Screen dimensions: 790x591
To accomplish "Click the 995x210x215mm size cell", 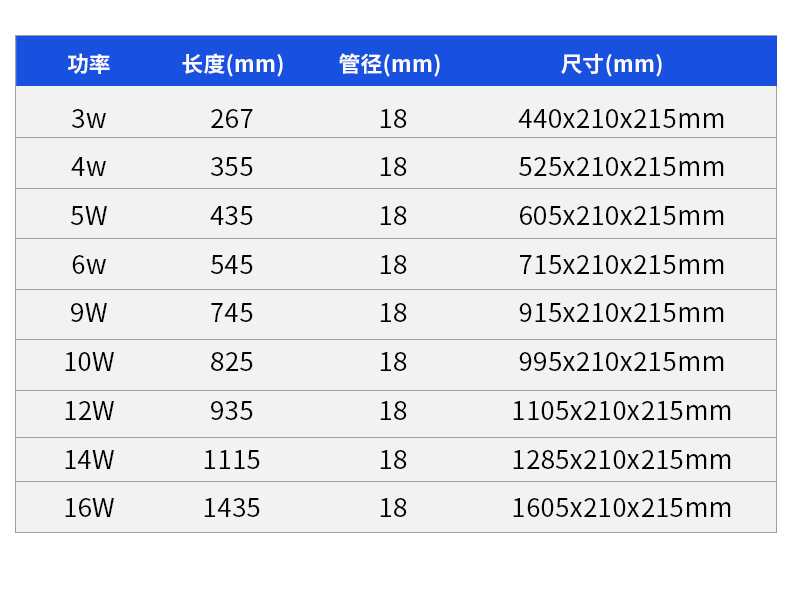I will coord(621,362).
